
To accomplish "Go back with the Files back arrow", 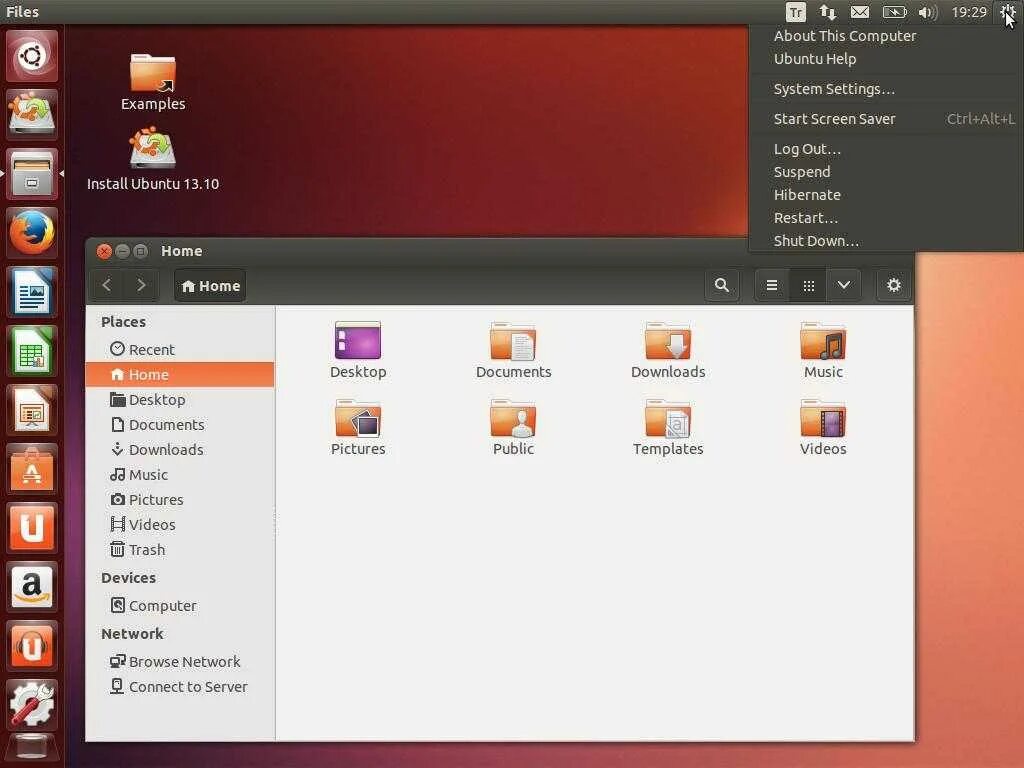I will click(107, 285).
